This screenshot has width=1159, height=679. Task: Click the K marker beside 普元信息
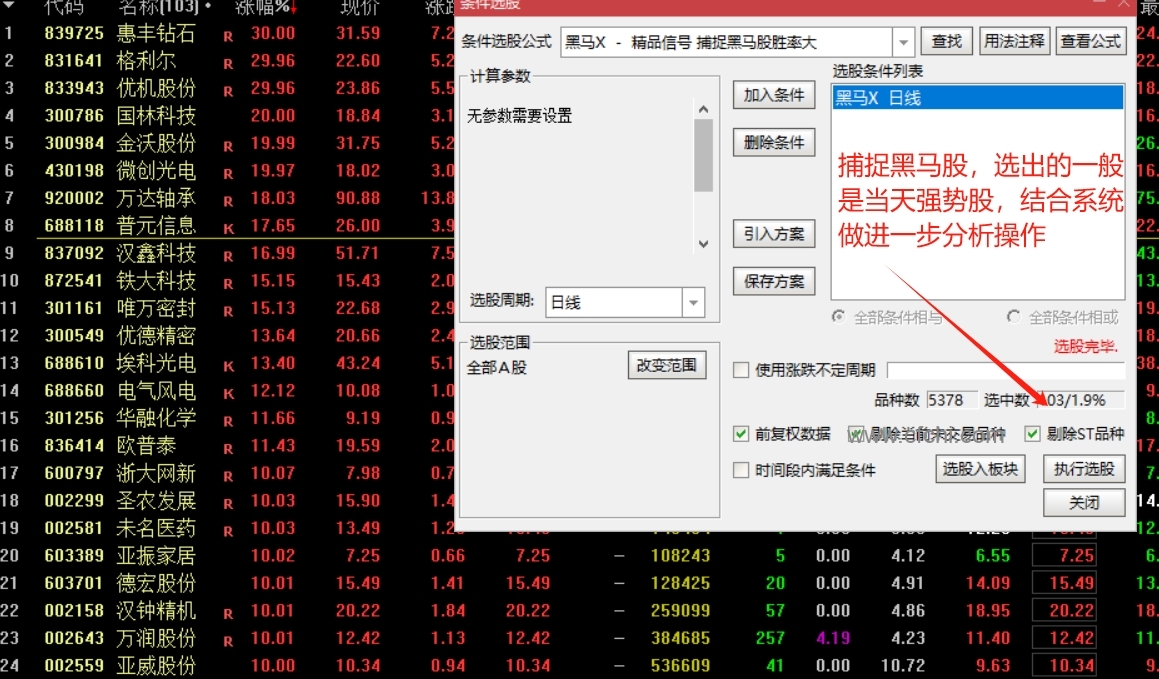[228, 228]
